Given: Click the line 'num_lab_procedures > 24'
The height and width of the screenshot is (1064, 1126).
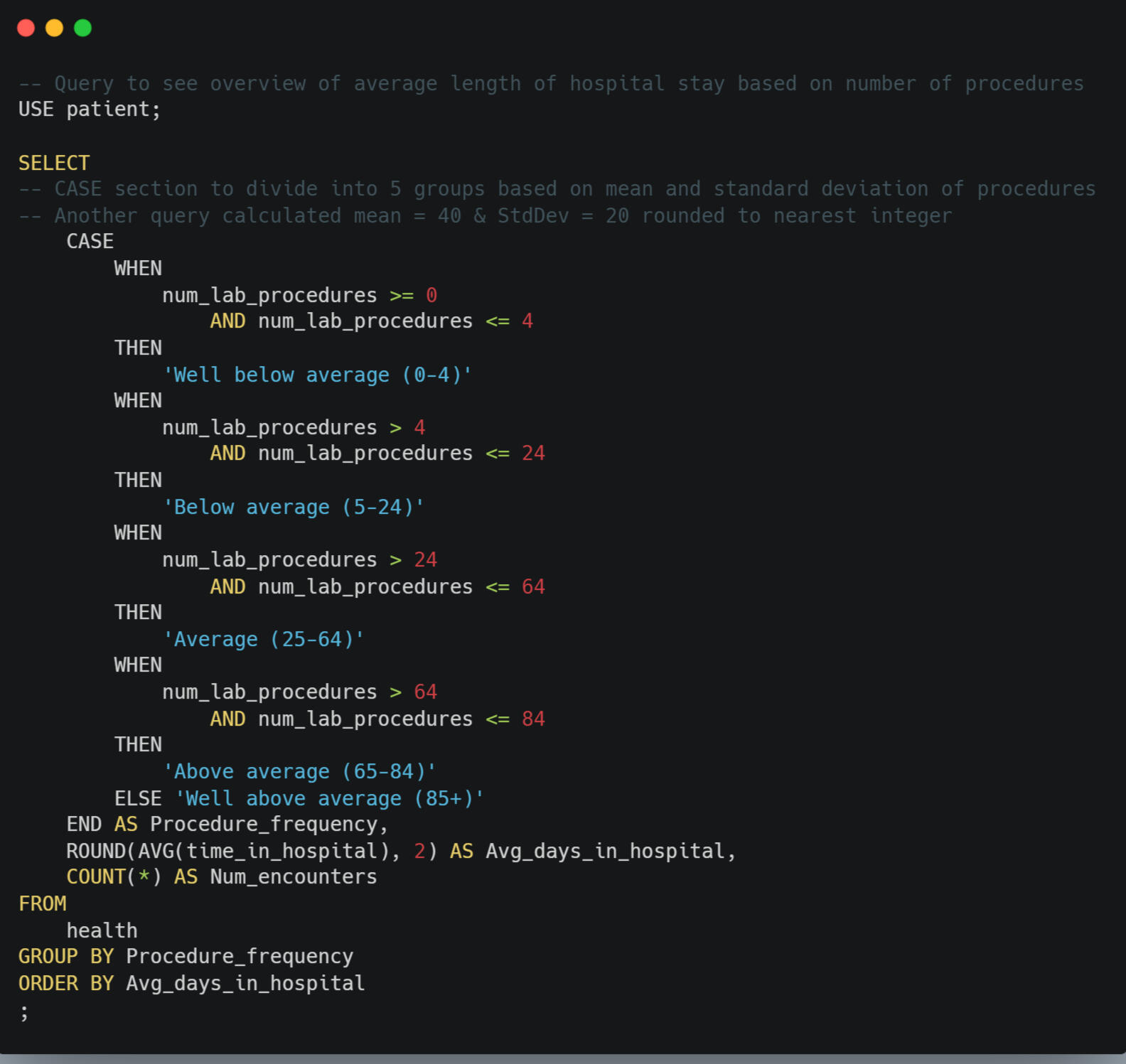Looking at the screenshot, I should tap(300, 560).
